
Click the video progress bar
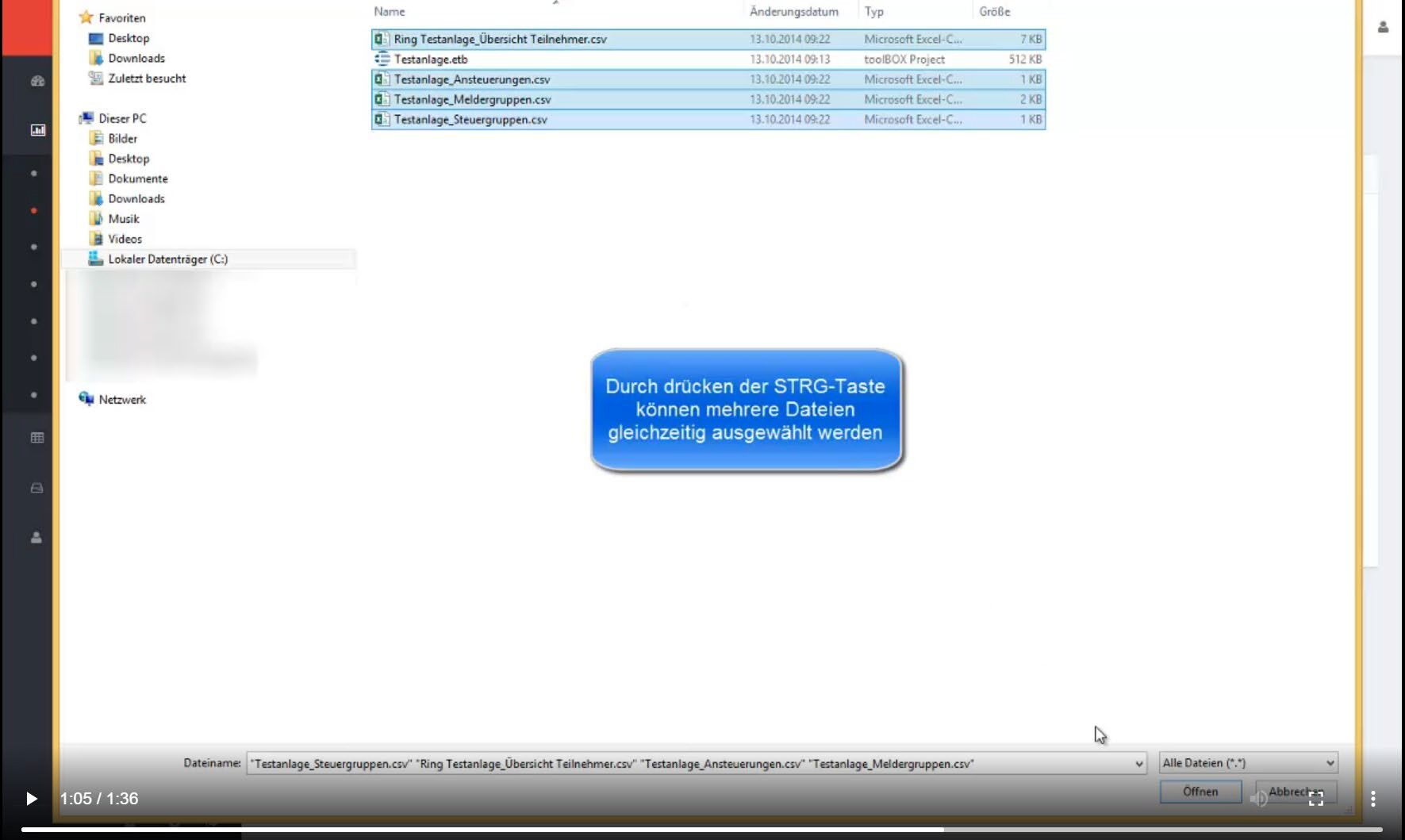coord(701,830)
